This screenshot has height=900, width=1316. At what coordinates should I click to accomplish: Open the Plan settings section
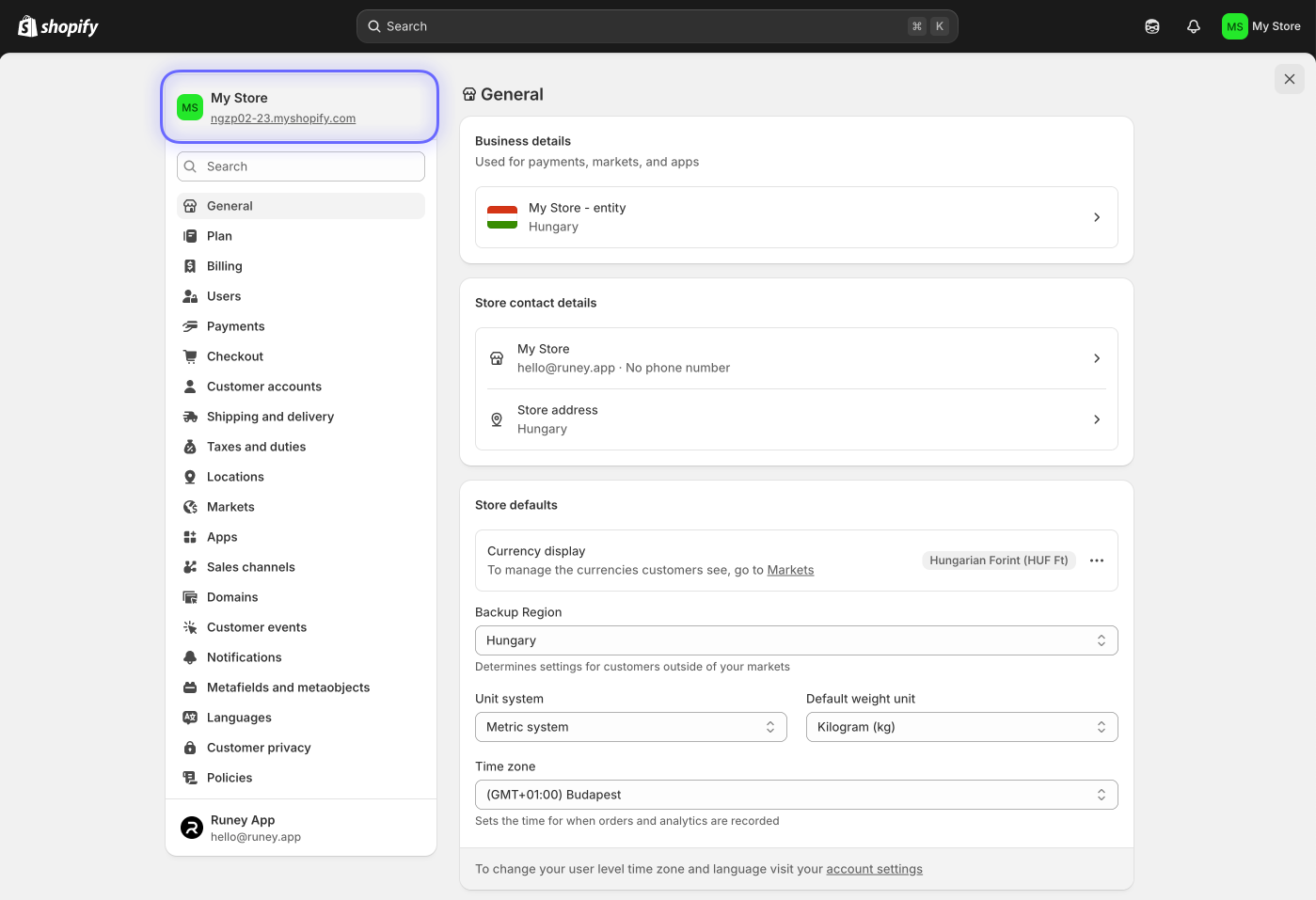coord(301,236)
